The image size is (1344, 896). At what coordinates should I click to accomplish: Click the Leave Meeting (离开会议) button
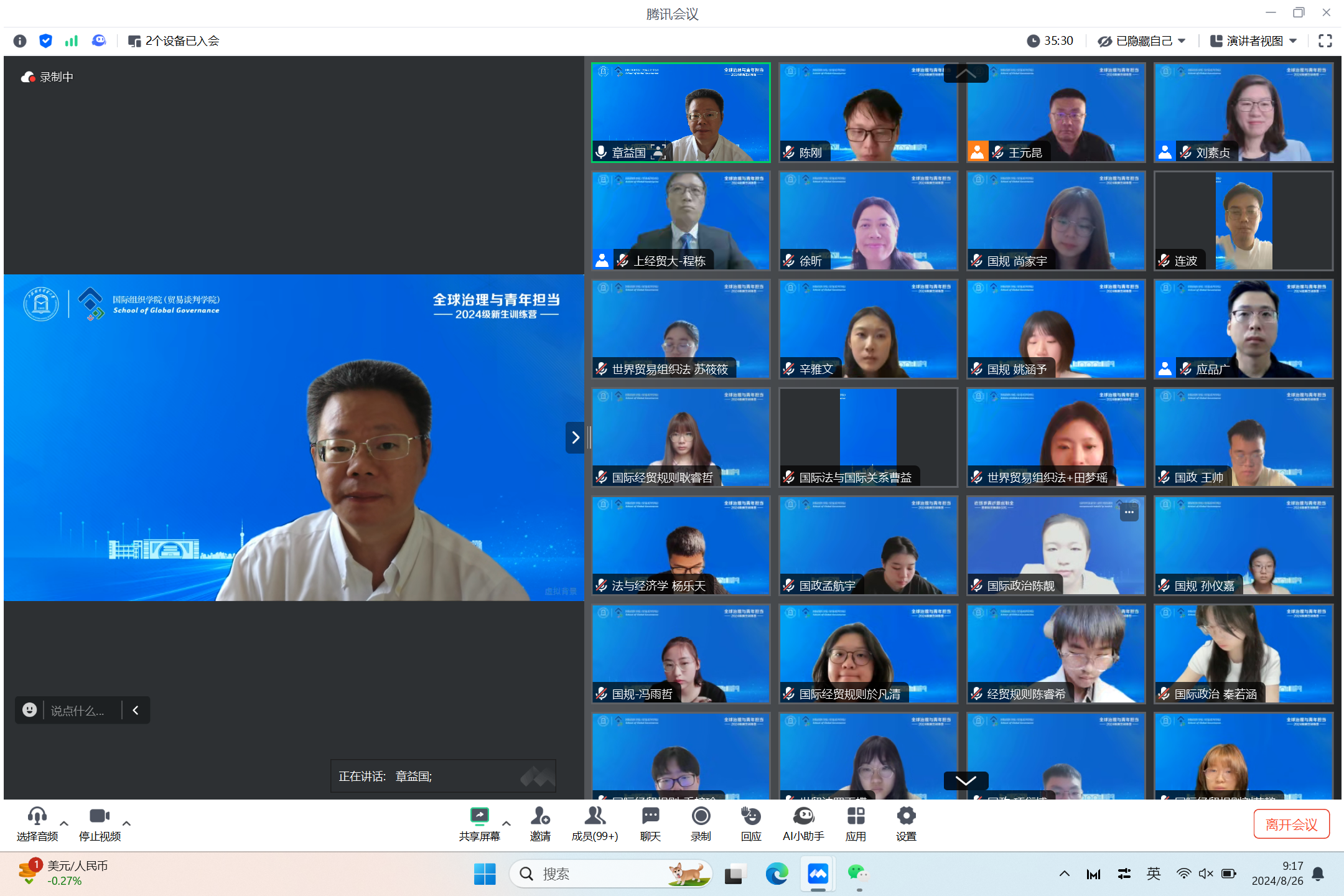[1291, 824]
